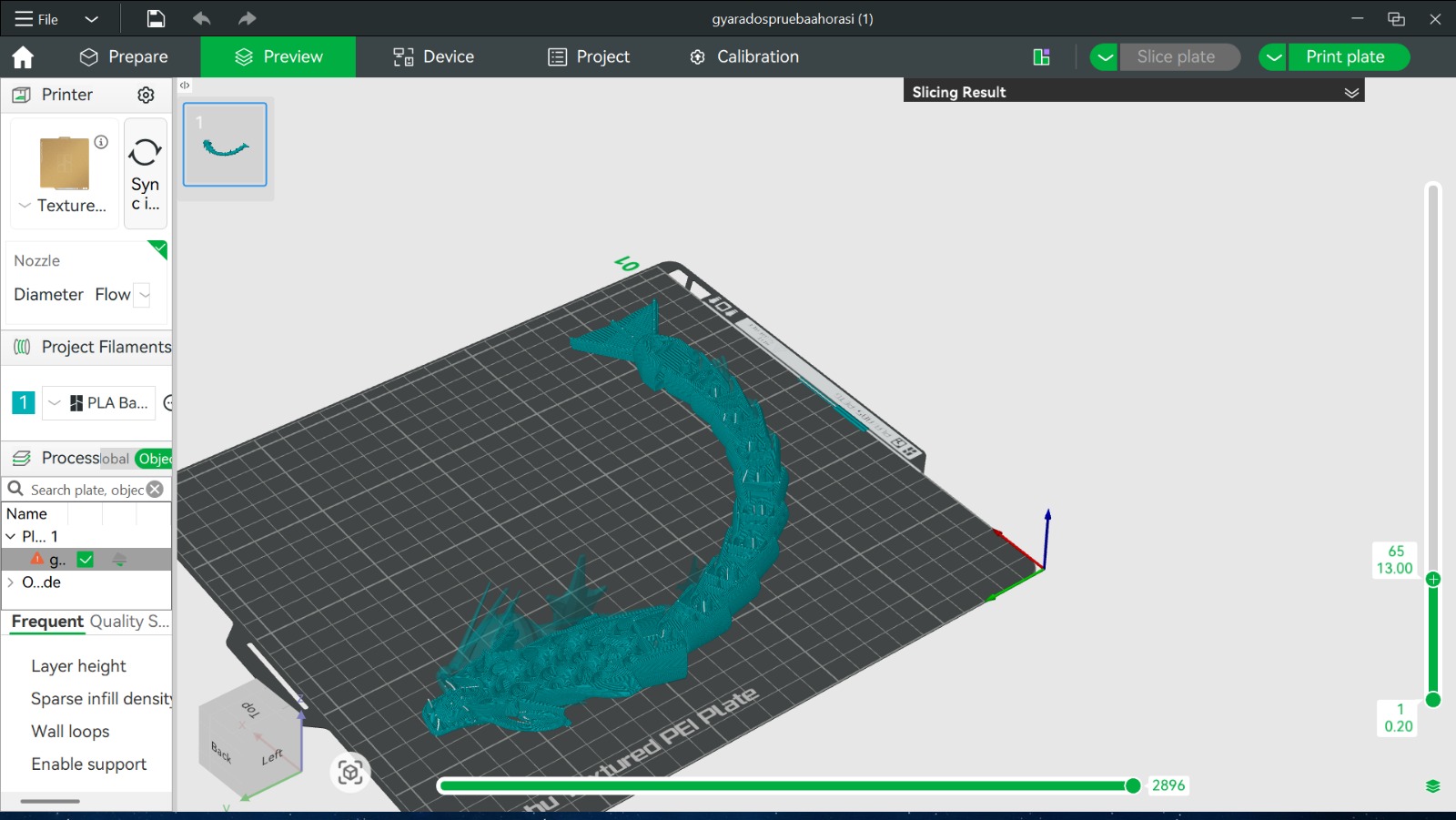1456x820 pixels.
Task: Open the Slice plate options dropdown arrow
Action: pyautogui.click(x=1104, y=57)
